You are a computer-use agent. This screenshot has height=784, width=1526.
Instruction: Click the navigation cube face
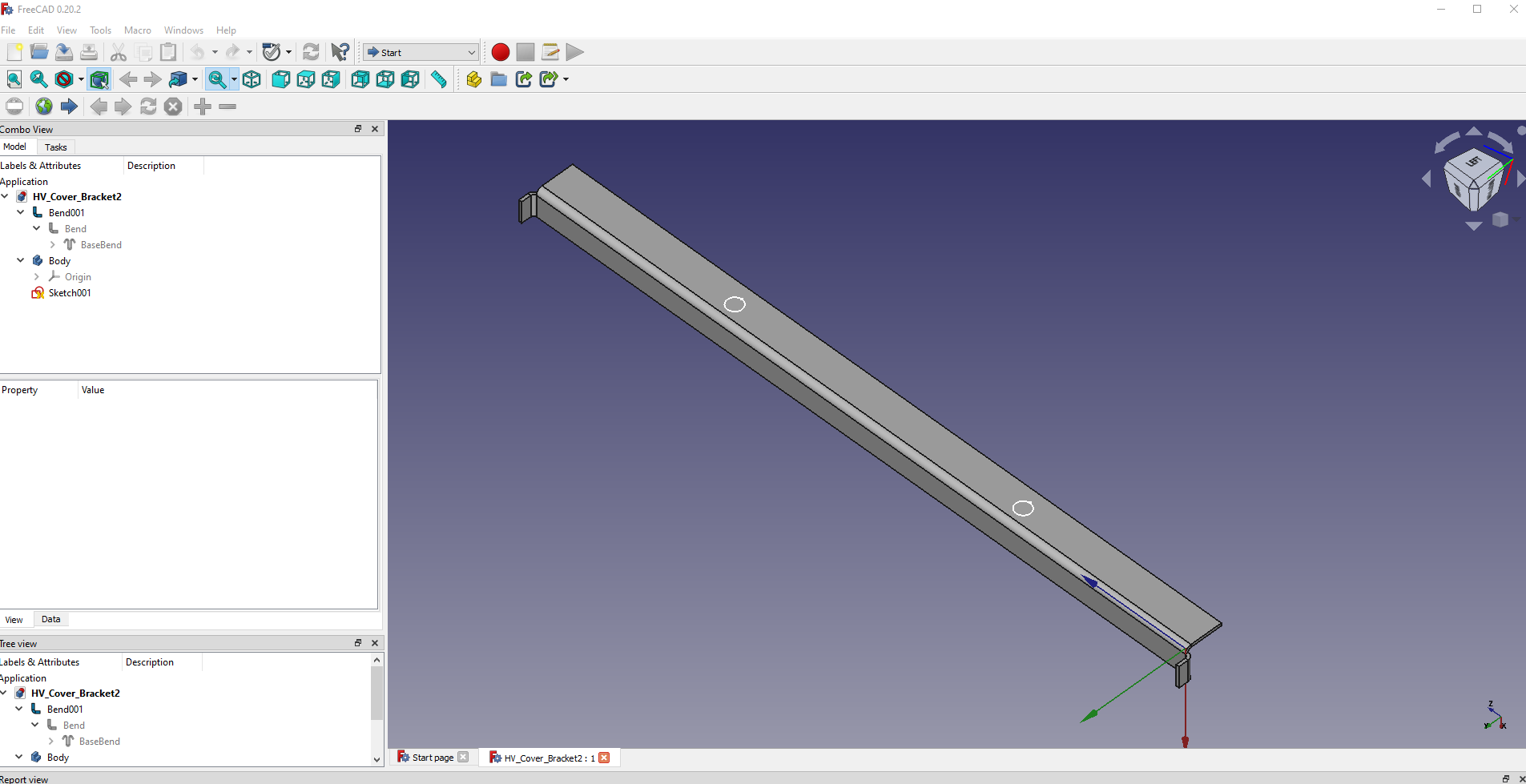click(1474, 178)
